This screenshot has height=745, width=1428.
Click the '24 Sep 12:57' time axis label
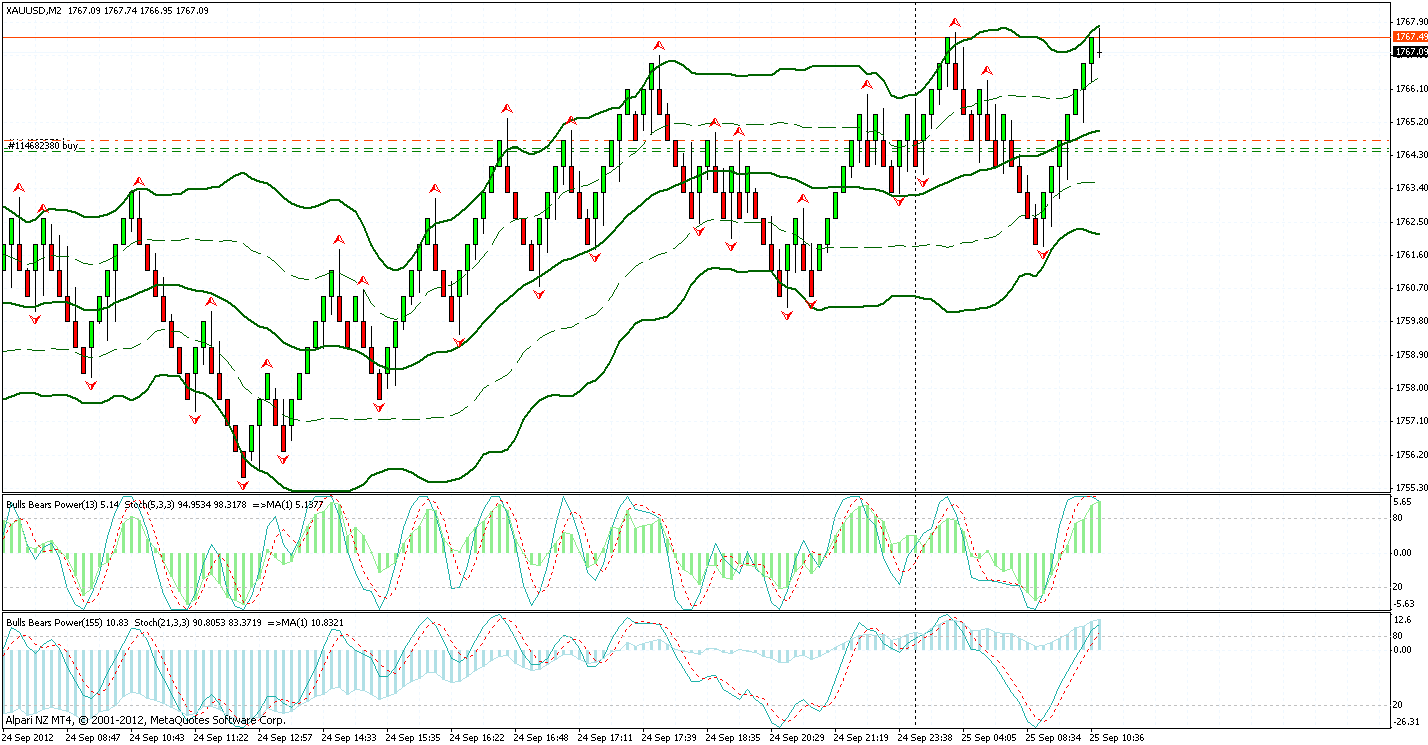[285, 737]
